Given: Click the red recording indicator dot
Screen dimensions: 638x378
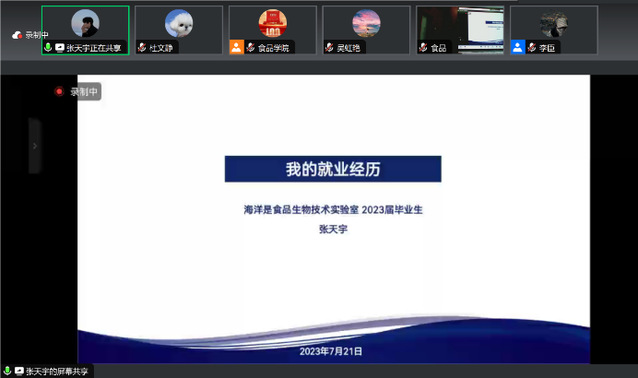Looking at the screenshot, I should [x=59, y=92].
